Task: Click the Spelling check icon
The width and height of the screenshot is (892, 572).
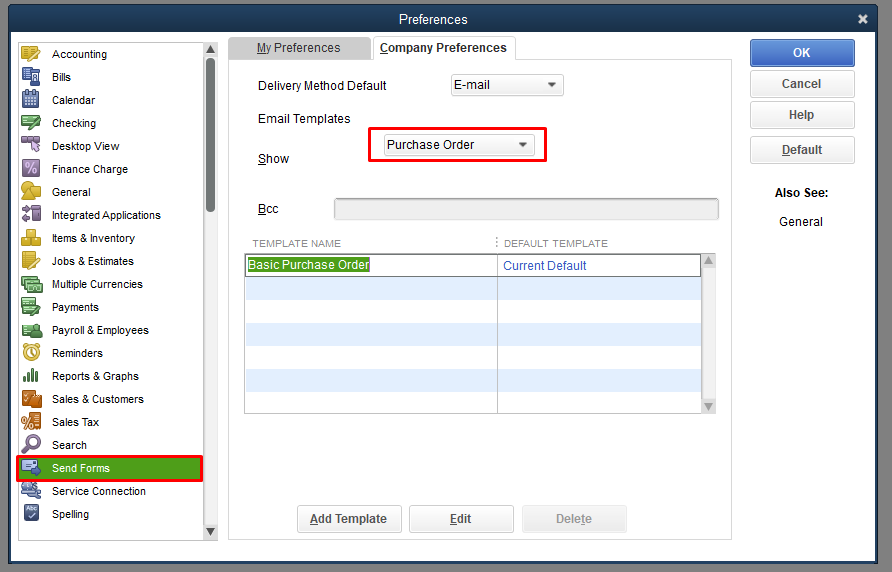Action: click(31, 513)
